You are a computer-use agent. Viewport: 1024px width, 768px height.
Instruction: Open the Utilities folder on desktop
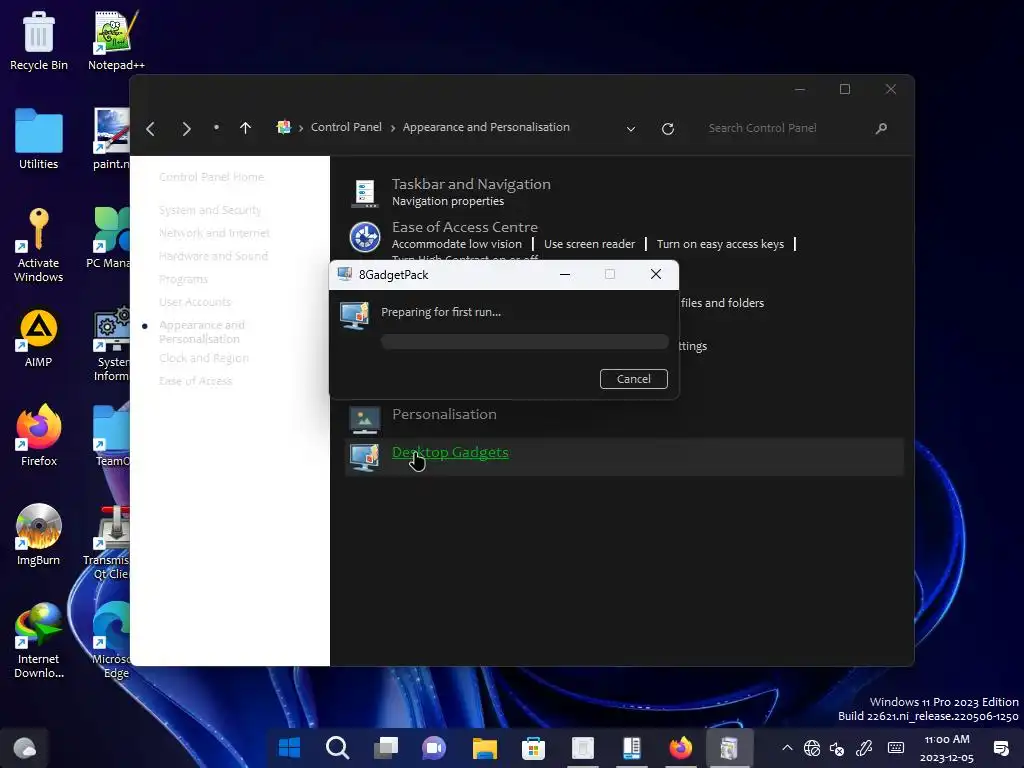[39, 139]
